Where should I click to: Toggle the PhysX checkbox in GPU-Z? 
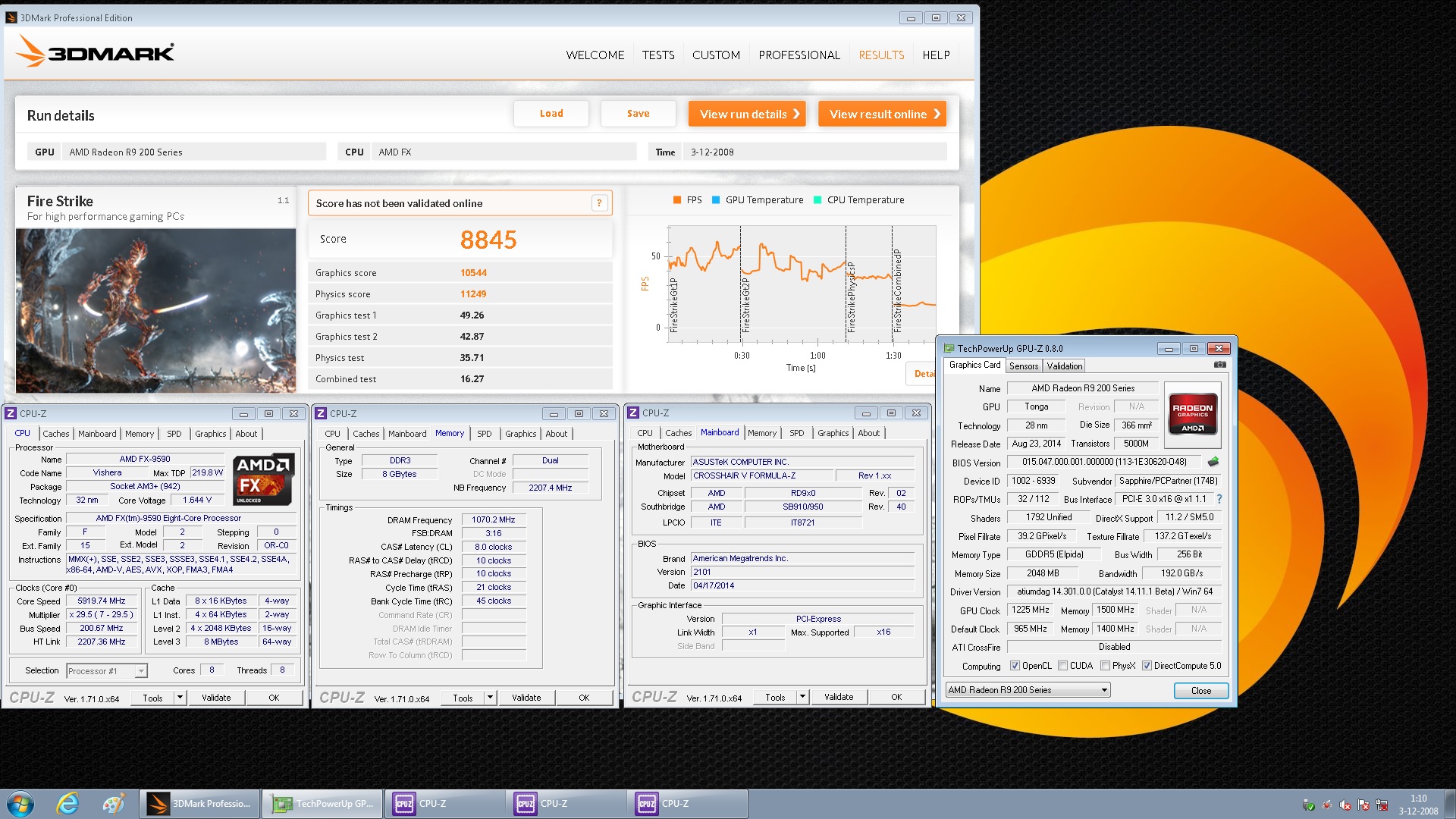point(1105,666)
